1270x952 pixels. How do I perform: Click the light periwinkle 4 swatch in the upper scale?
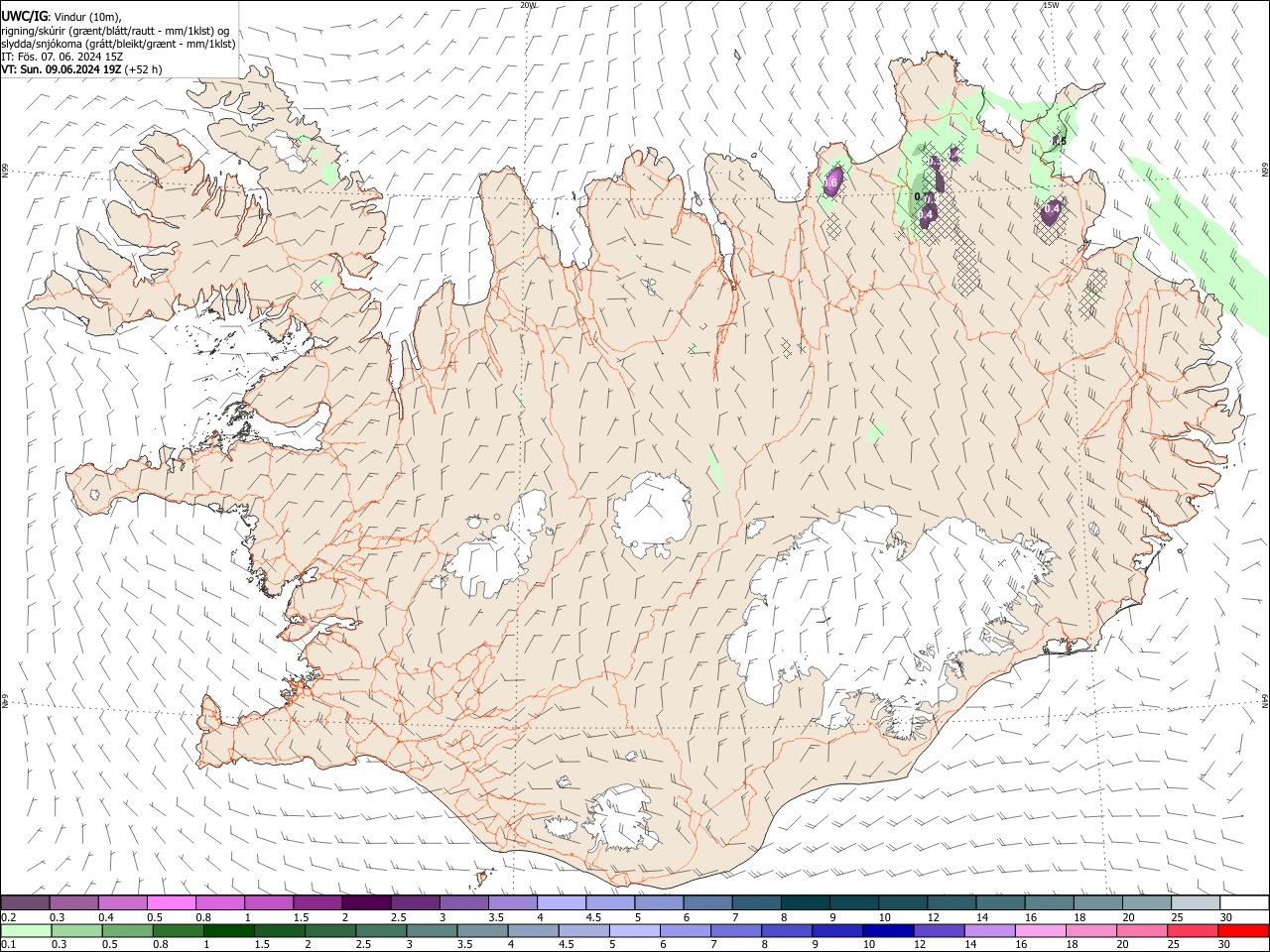(x=562, y=903)
